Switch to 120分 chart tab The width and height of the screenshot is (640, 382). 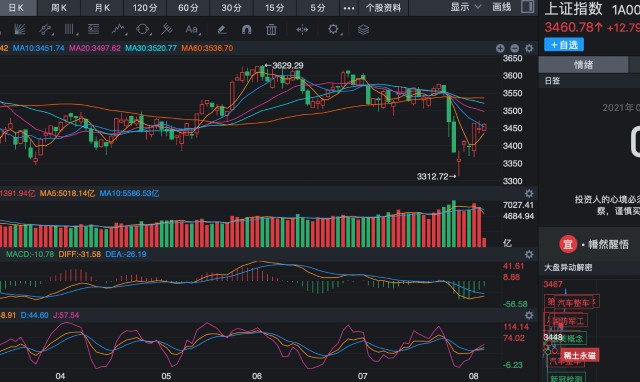[x=145, y=8]
